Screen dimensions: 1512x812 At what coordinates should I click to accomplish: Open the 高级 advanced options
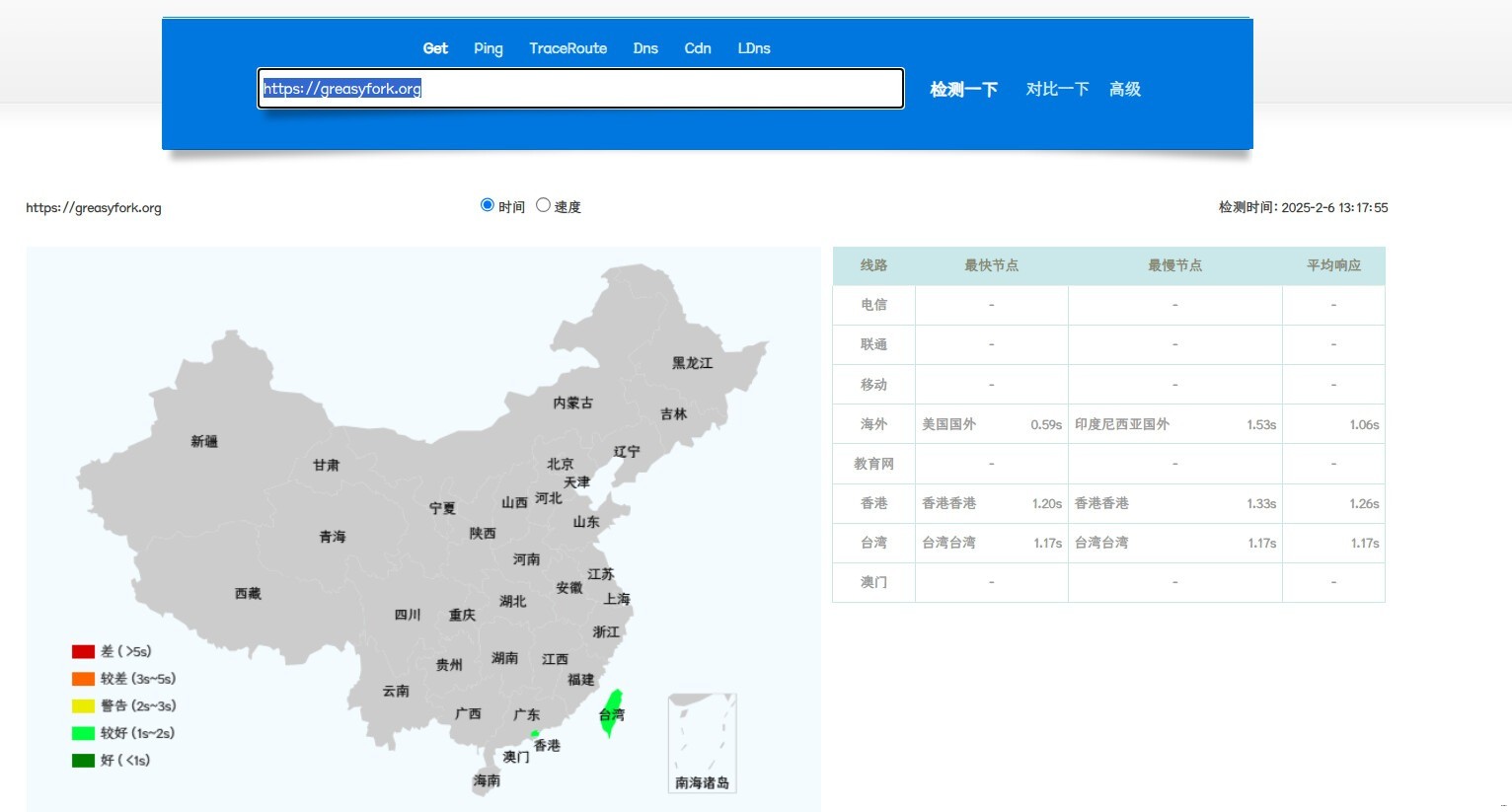tap(1125, 89)
